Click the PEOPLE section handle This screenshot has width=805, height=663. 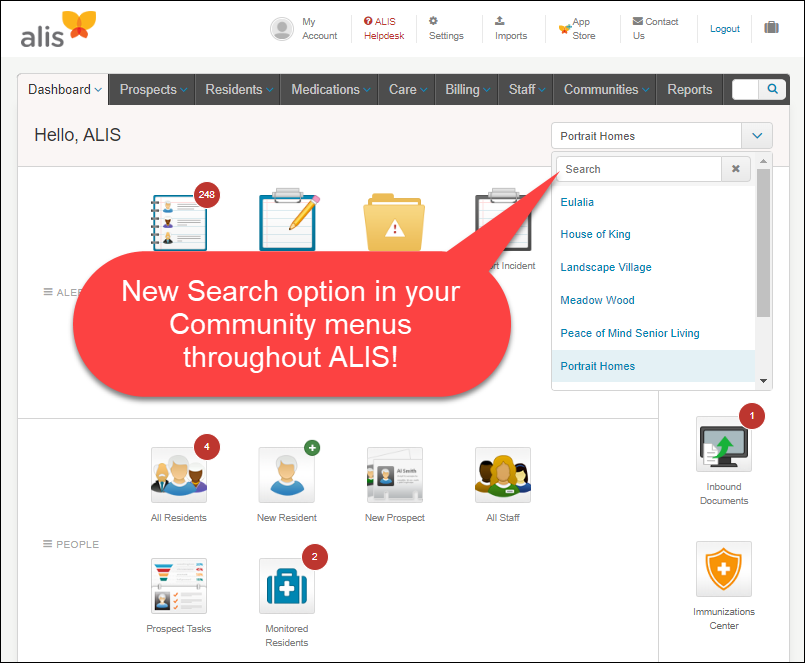point(47,544)
